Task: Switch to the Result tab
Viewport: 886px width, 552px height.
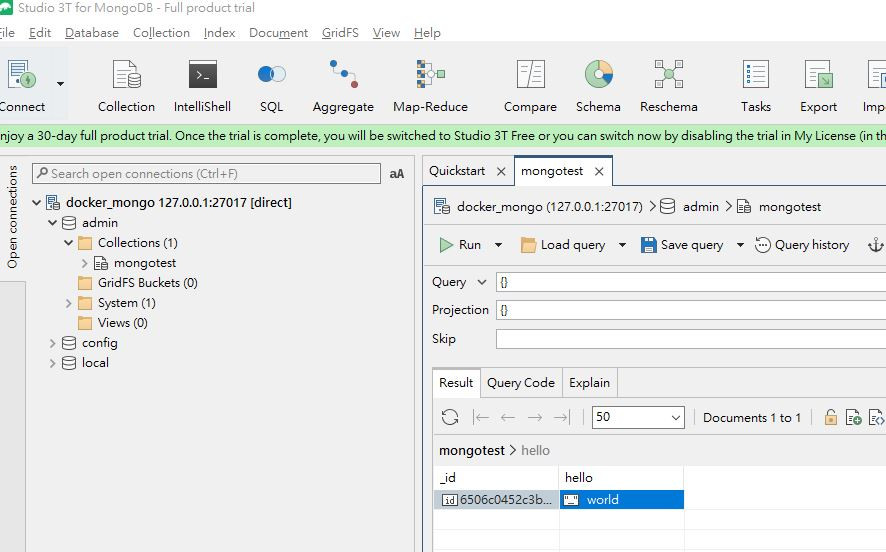Action: click(x=456, y=383)
